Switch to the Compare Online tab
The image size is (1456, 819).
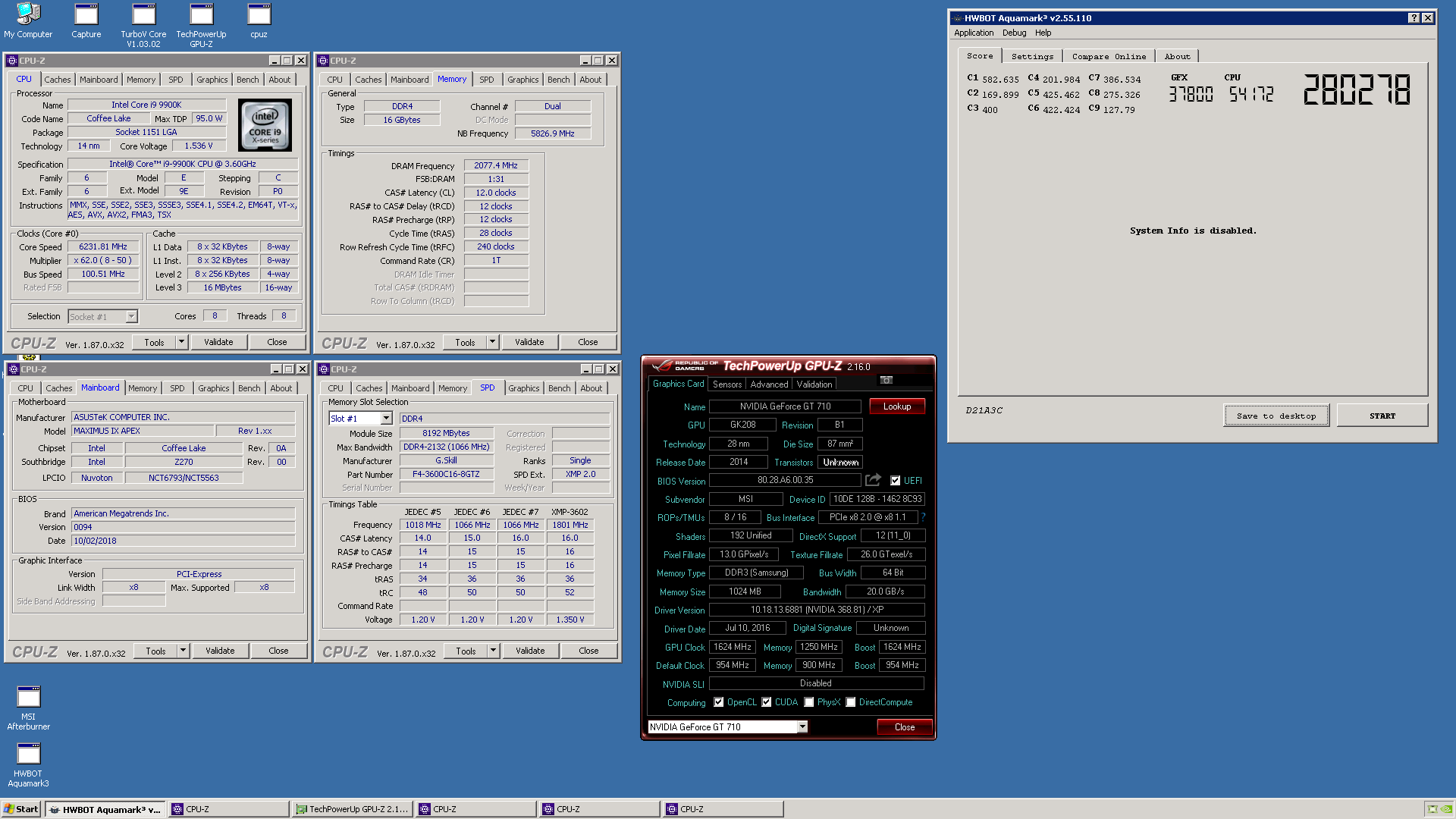pyautogui.click(x=1109, y=57)
